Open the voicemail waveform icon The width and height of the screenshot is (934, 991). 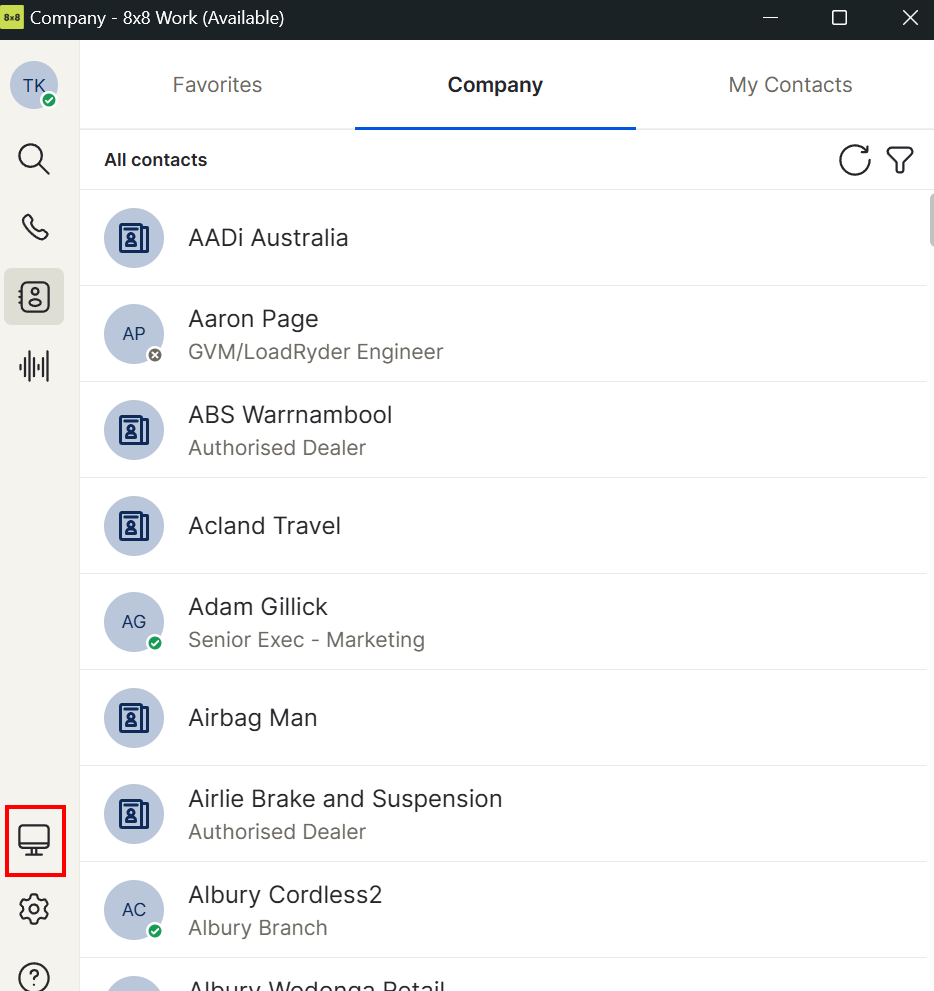point(34,366)
